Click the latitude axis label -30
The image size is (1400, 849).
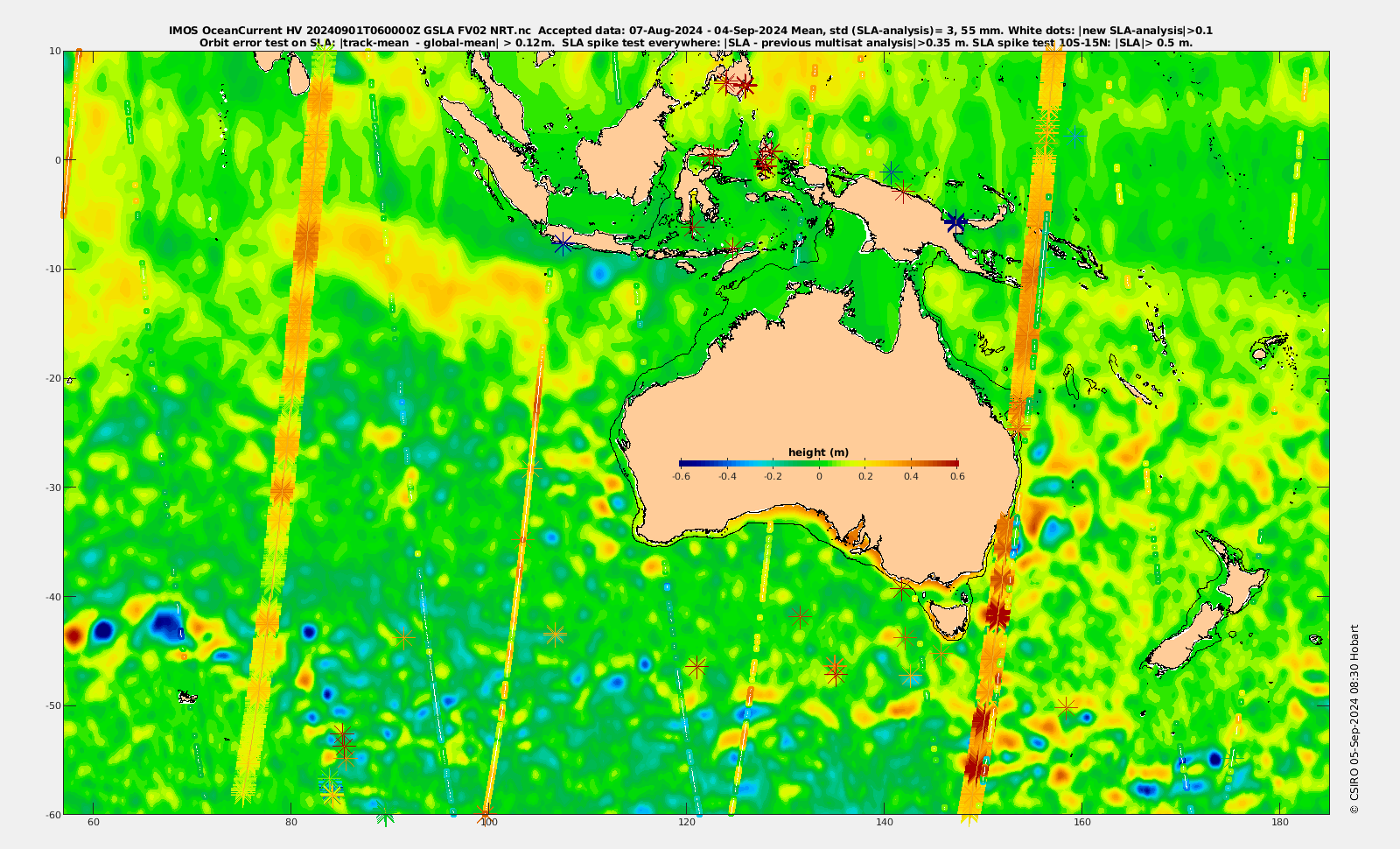coord(53,488)
